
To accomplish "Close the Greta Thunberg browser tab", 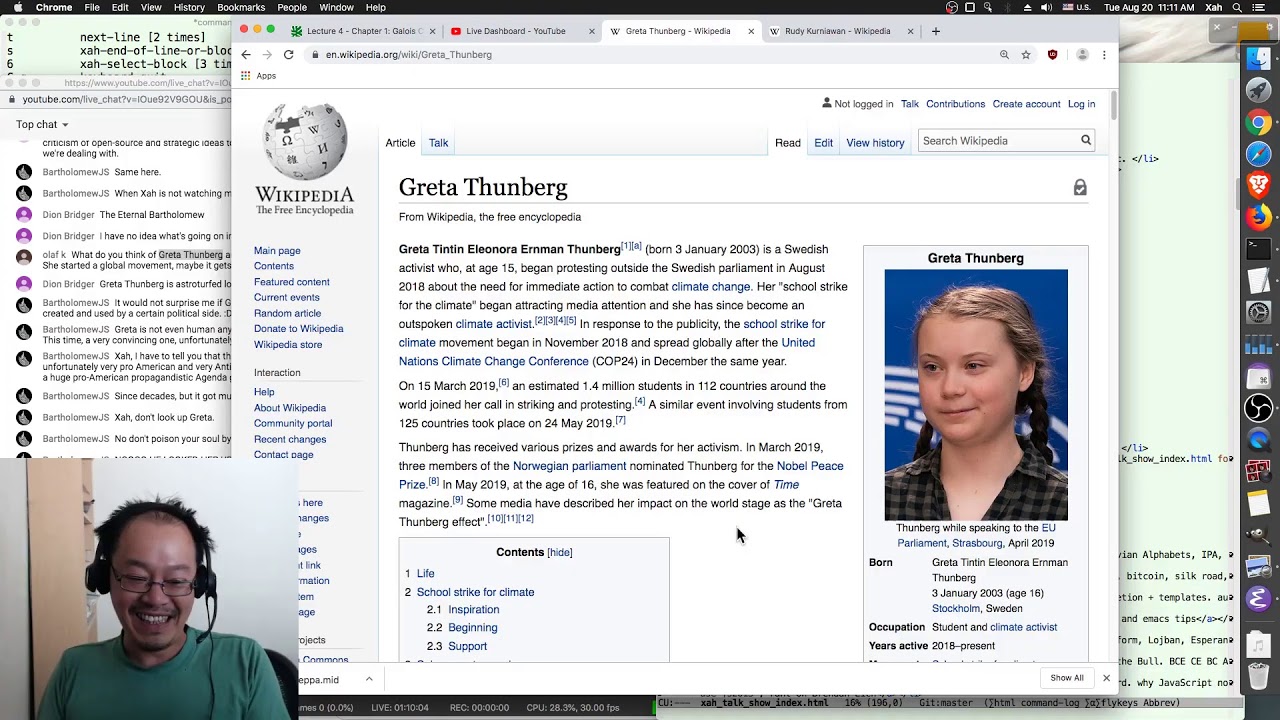I will tap(751, 31).
